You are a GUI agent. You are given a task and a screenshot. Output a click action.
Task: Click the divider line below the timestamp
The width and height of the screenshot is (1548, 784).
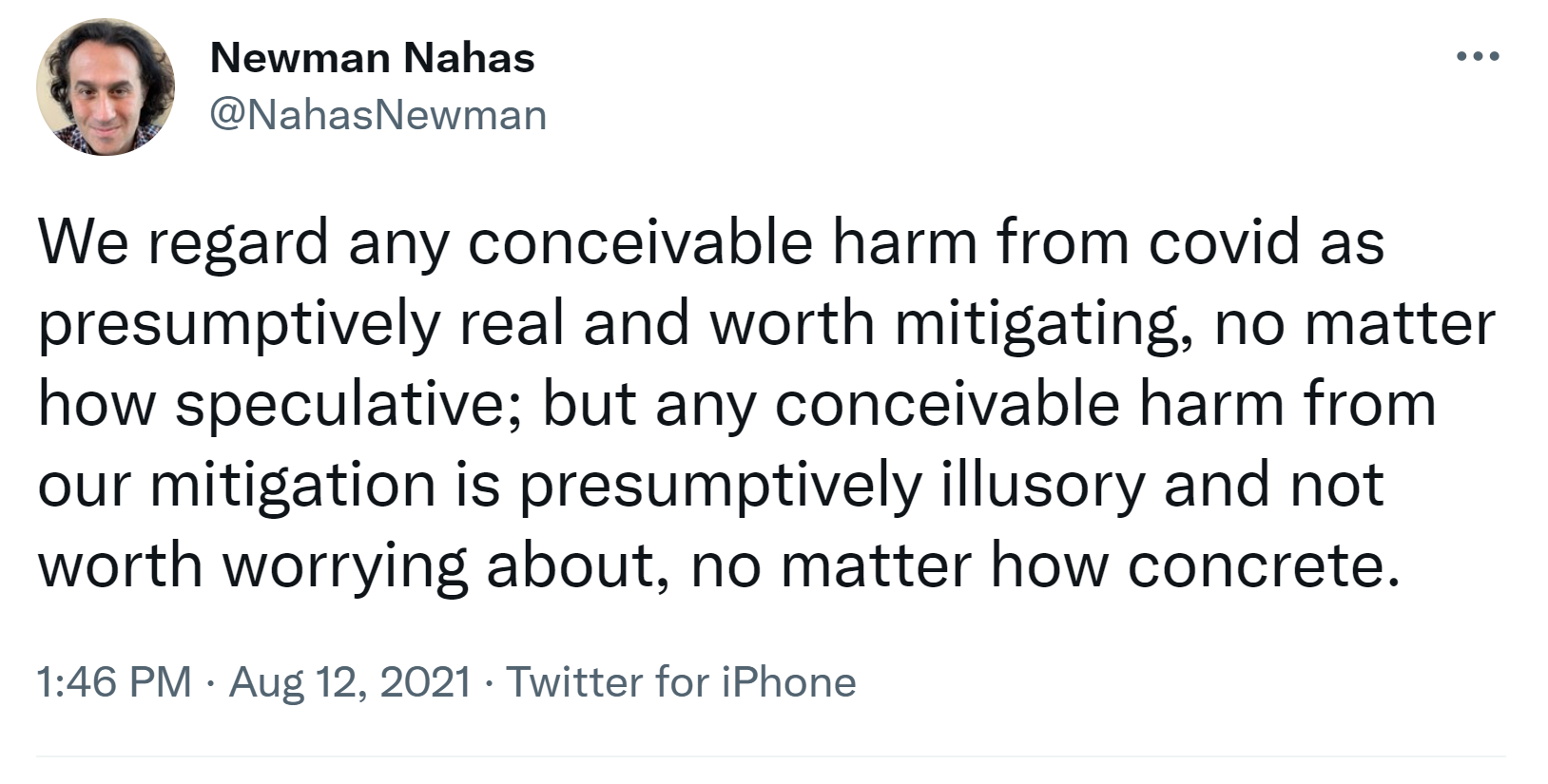[x=770, y=757]
